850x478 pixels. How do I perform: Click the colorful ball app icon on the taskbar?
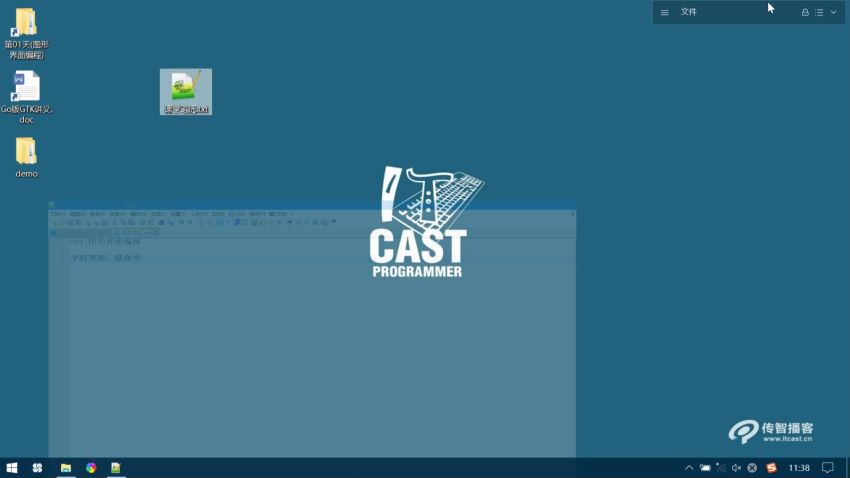pos(91,468)
